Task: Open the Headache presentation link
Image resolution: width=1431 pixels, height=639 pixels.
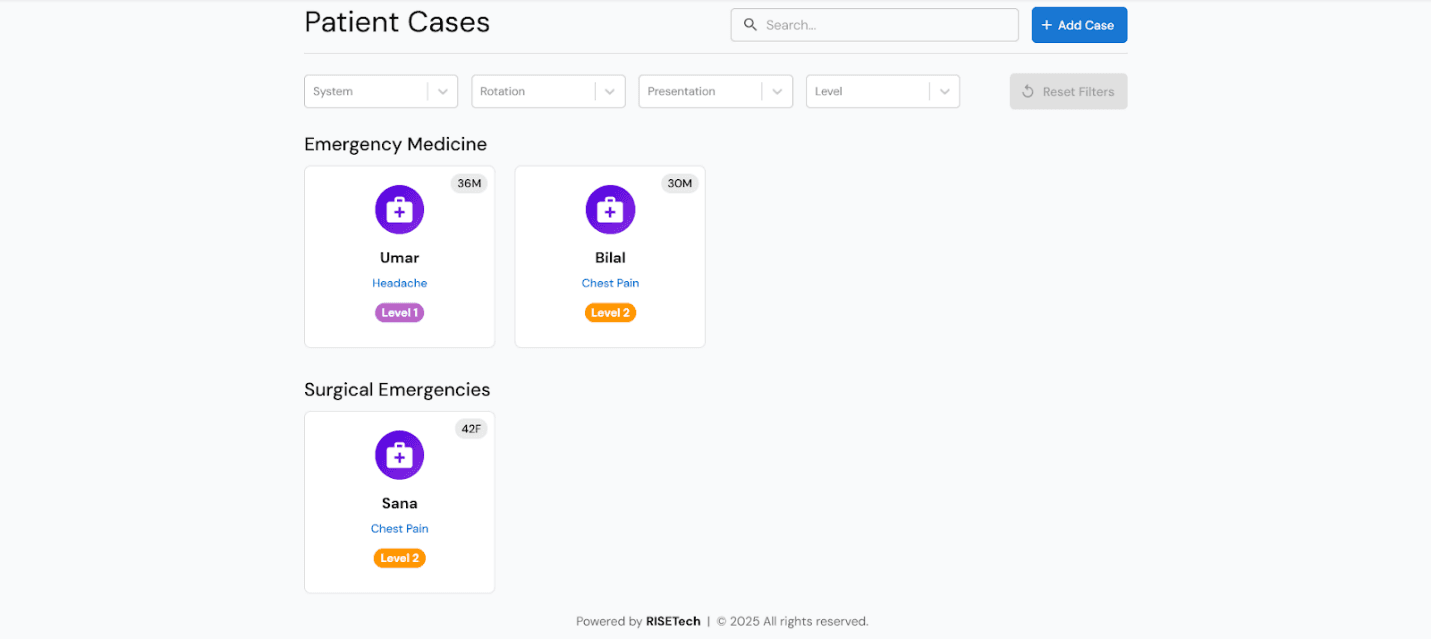Action: (x=399, y=283)
